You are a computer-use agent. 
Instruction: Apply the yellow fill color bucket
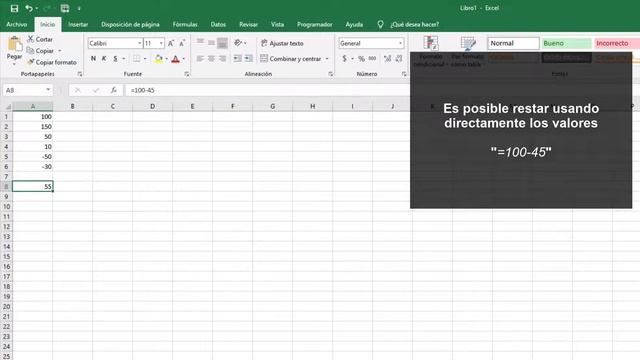point(158,59)
